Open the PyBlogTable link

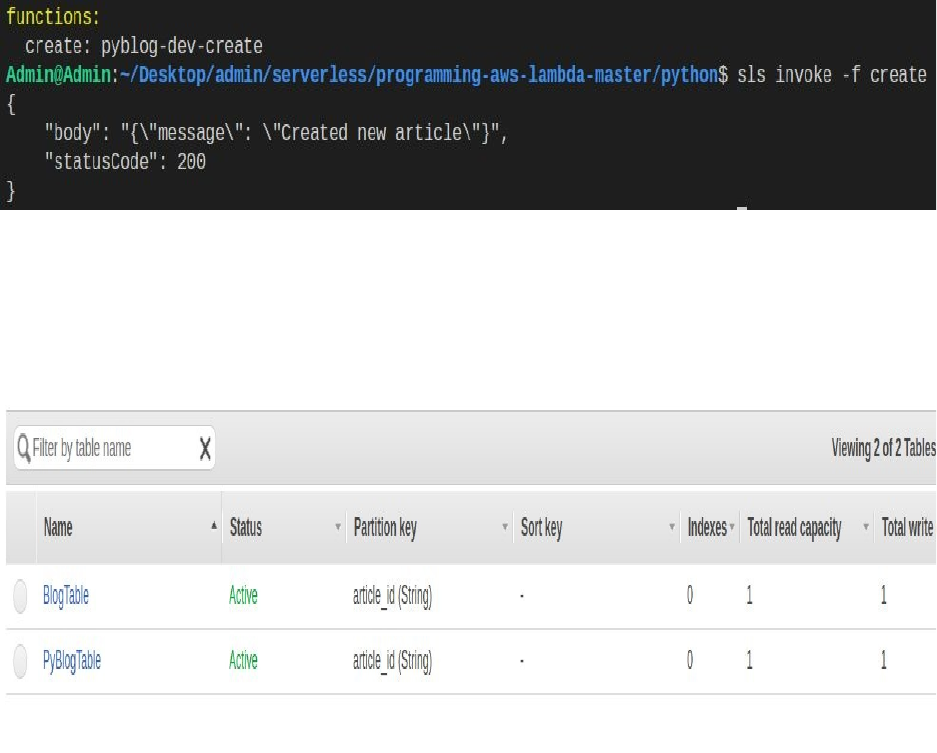click(72, 660)
